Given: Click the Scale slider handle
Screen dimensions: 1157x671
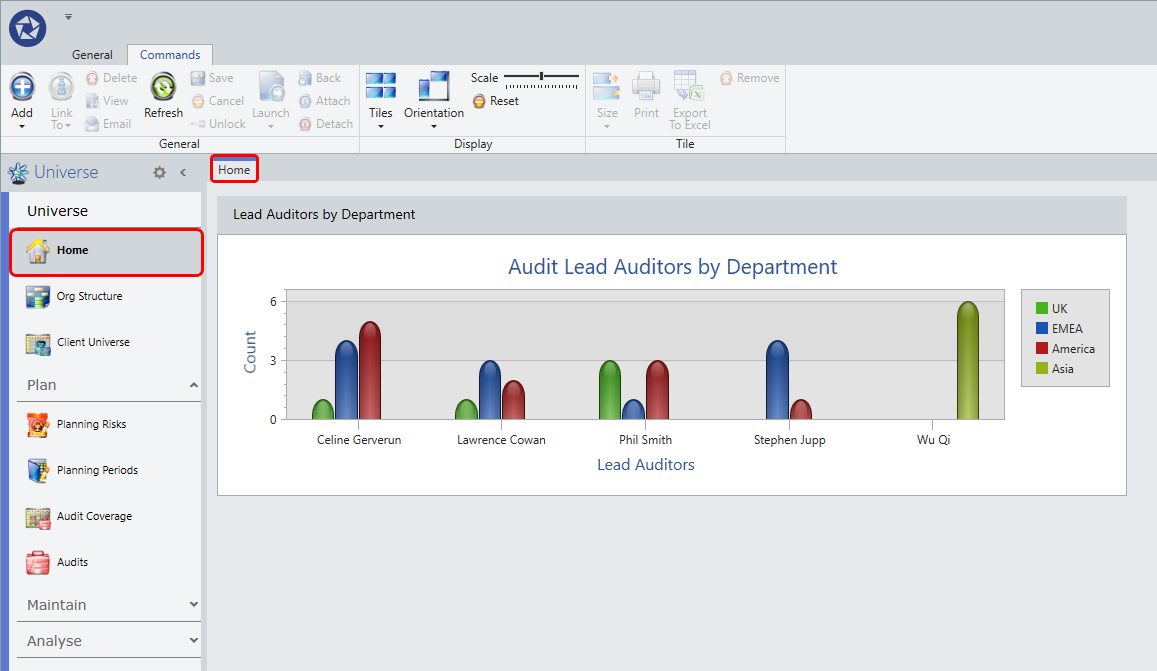Looking at the screenshot, I should coord(542,76).
